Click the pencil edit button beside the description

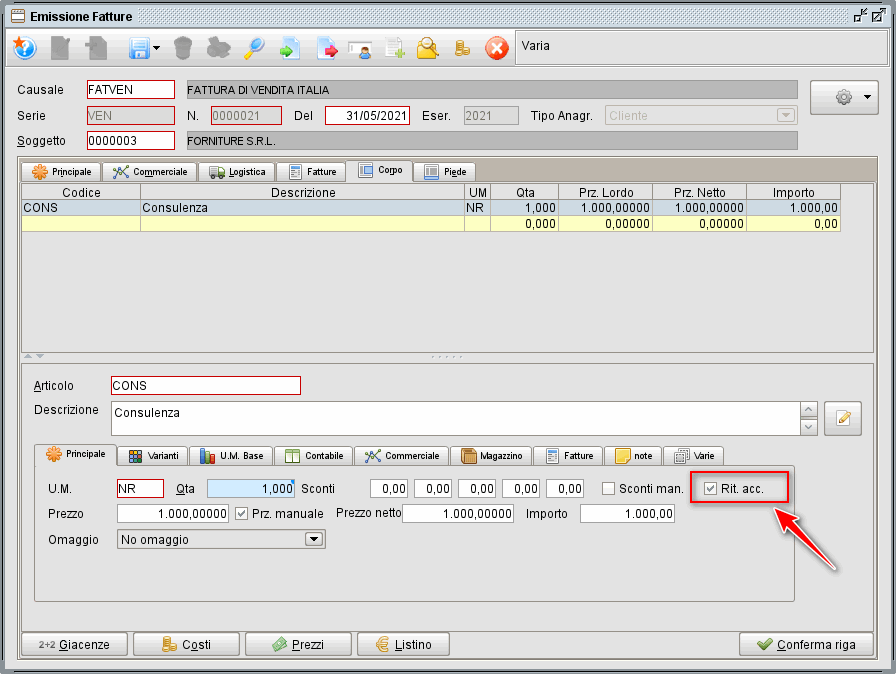click(843, 418)
